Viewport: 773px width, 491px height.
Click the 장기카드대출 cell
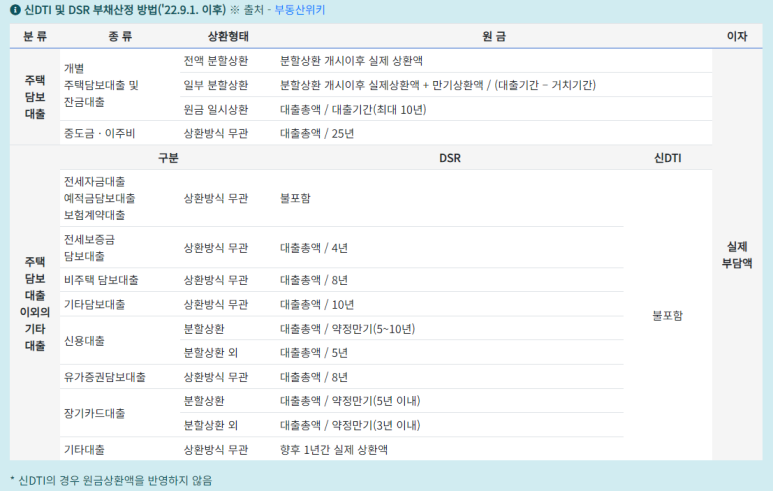point(94,413)
